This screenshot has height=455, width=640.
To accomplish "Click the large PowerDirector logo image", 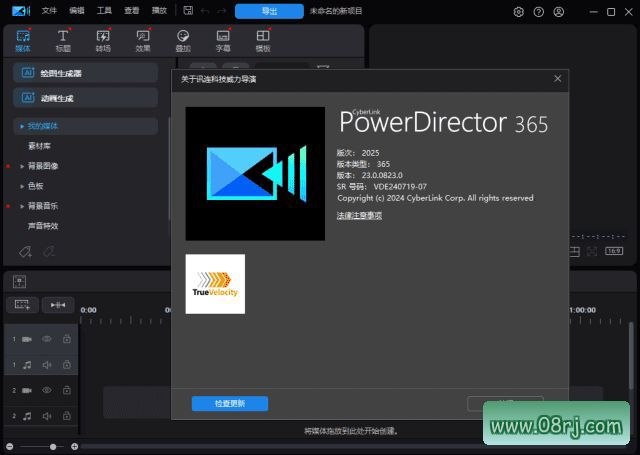I will [255, 174].
